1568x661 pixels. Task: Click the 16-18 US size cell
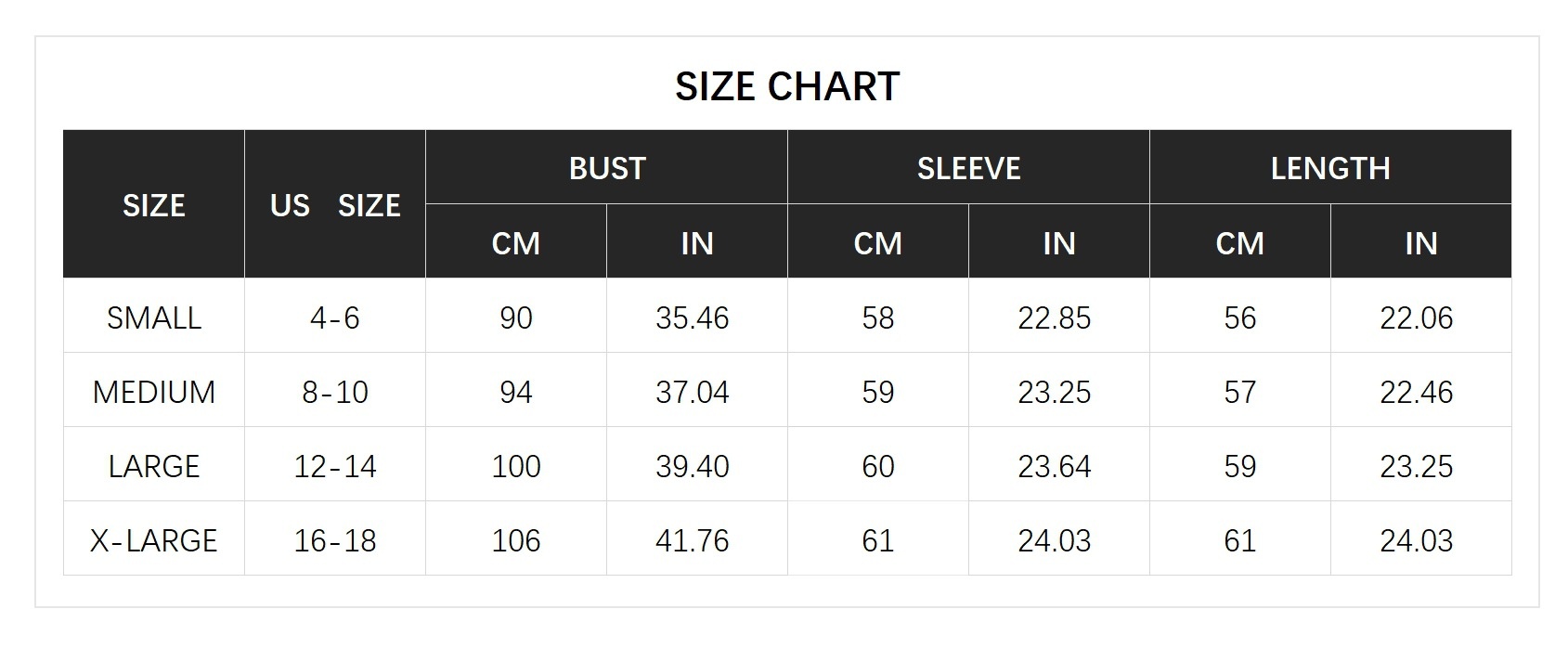coord(335,540)
